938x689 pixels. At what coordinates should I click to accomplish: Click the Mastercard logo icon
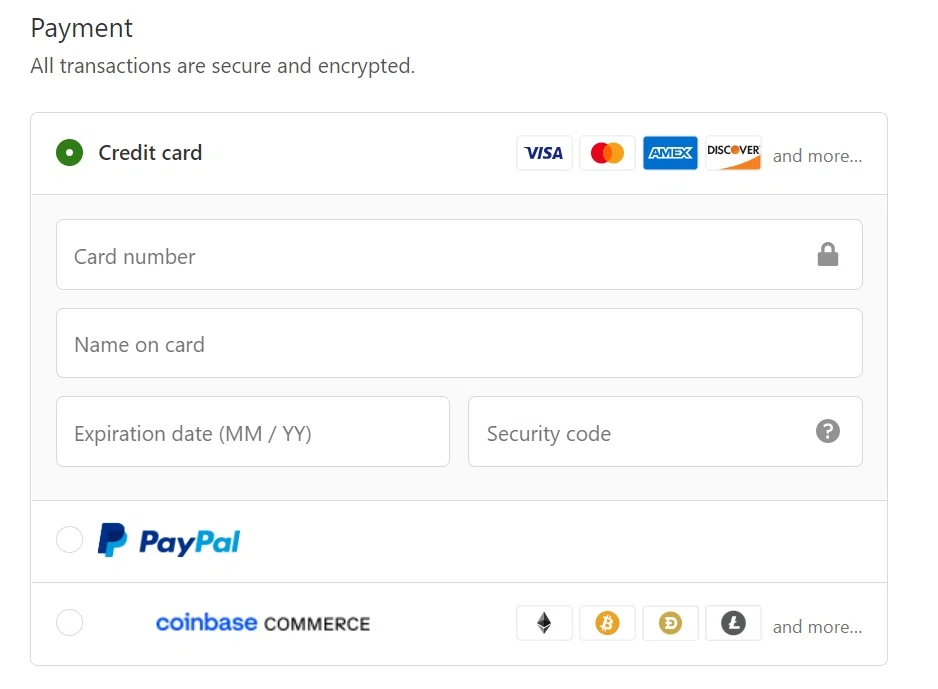pos(607,153)
